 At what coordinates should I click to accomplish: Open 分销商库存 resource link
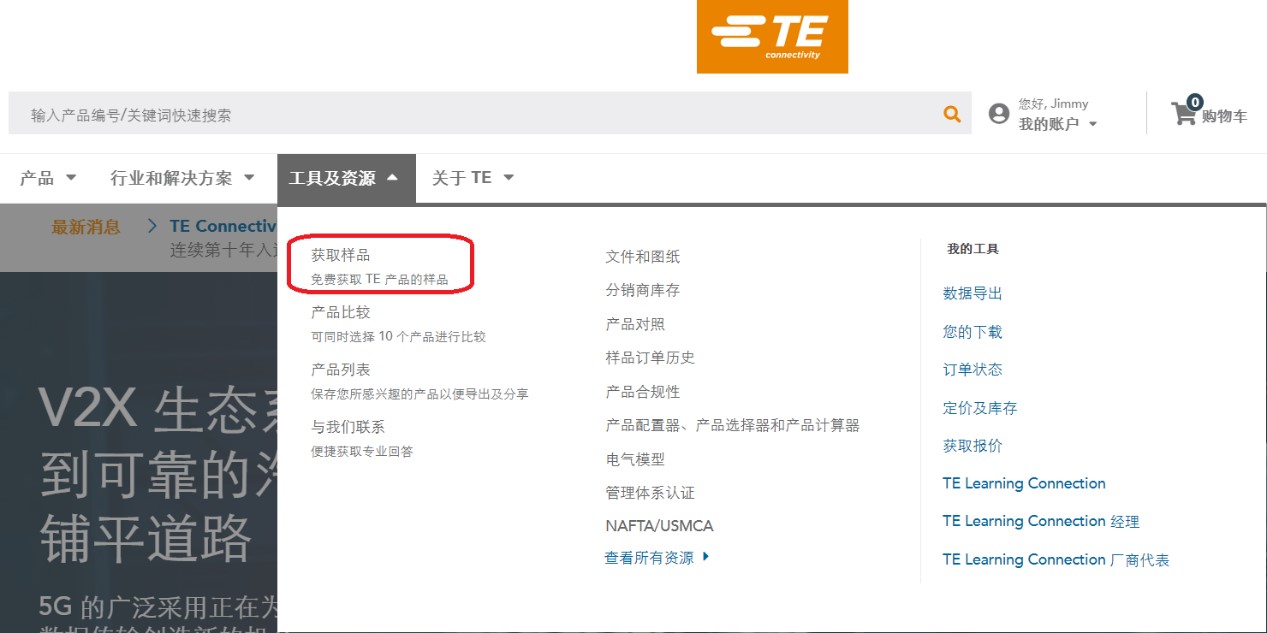pos(642,290)
